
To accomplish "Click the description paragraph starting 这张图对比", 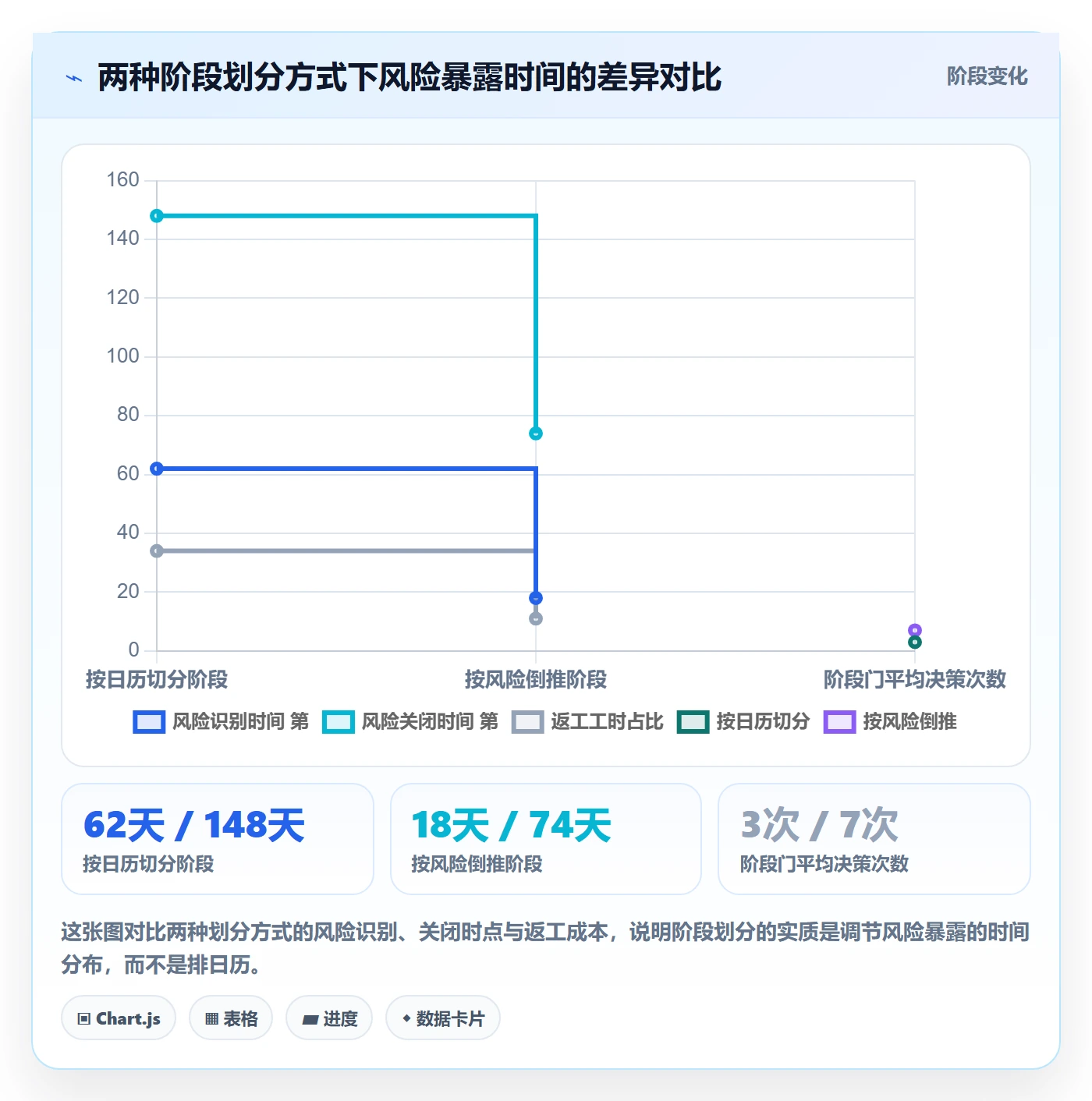I will point(546,948).
